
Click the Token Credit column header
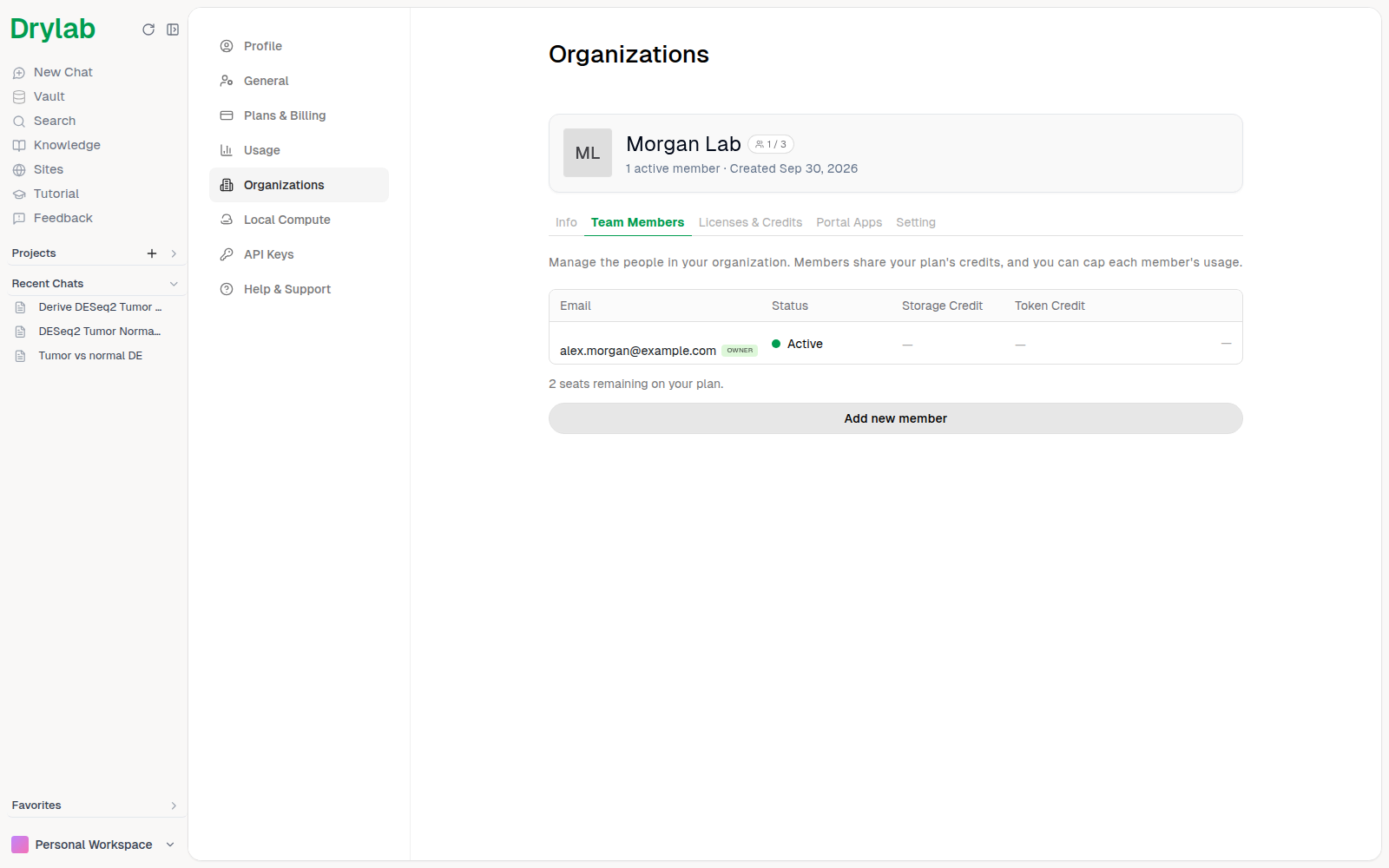tap(1050, 306)
